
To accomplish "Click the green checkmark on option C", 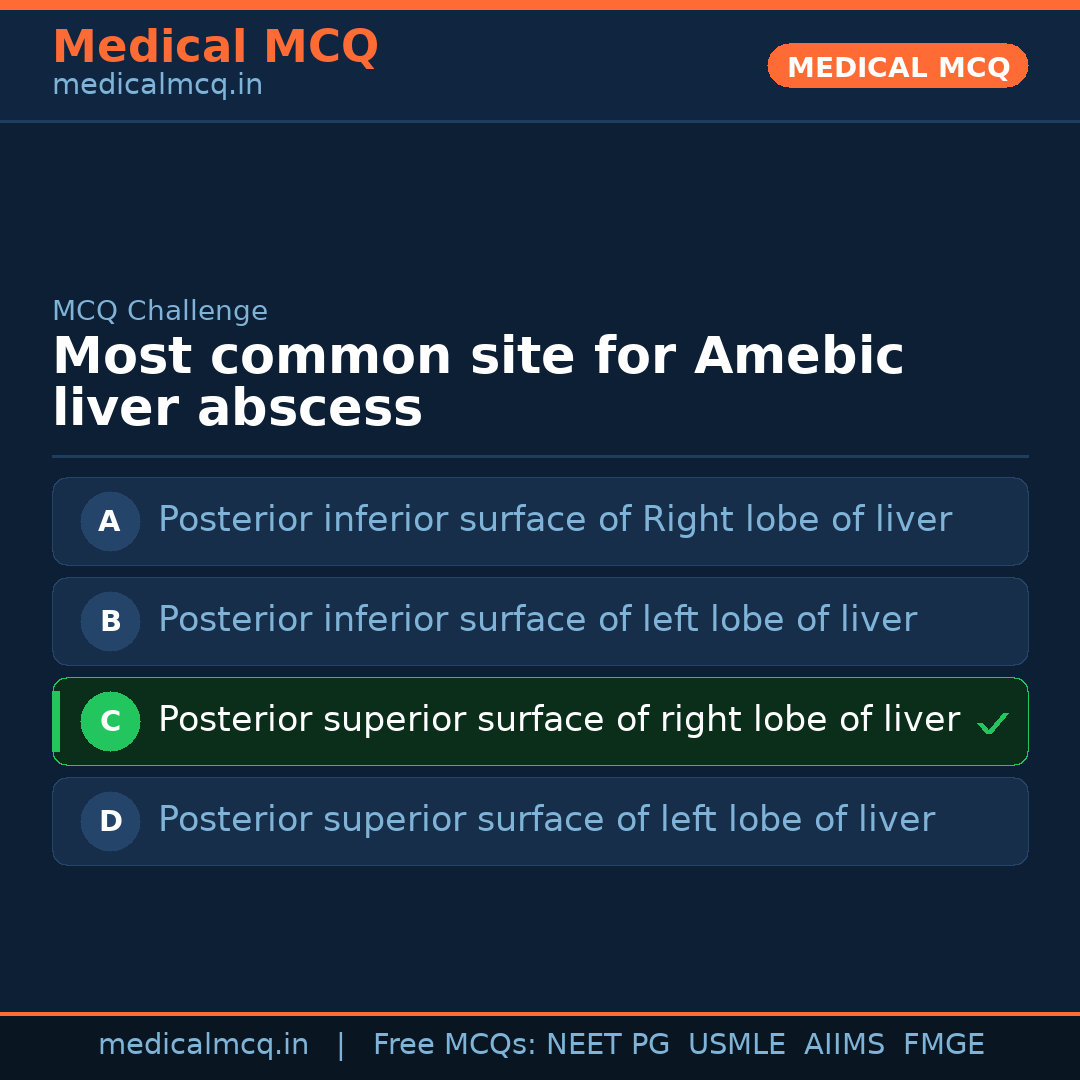I will (x=992, y=723).
